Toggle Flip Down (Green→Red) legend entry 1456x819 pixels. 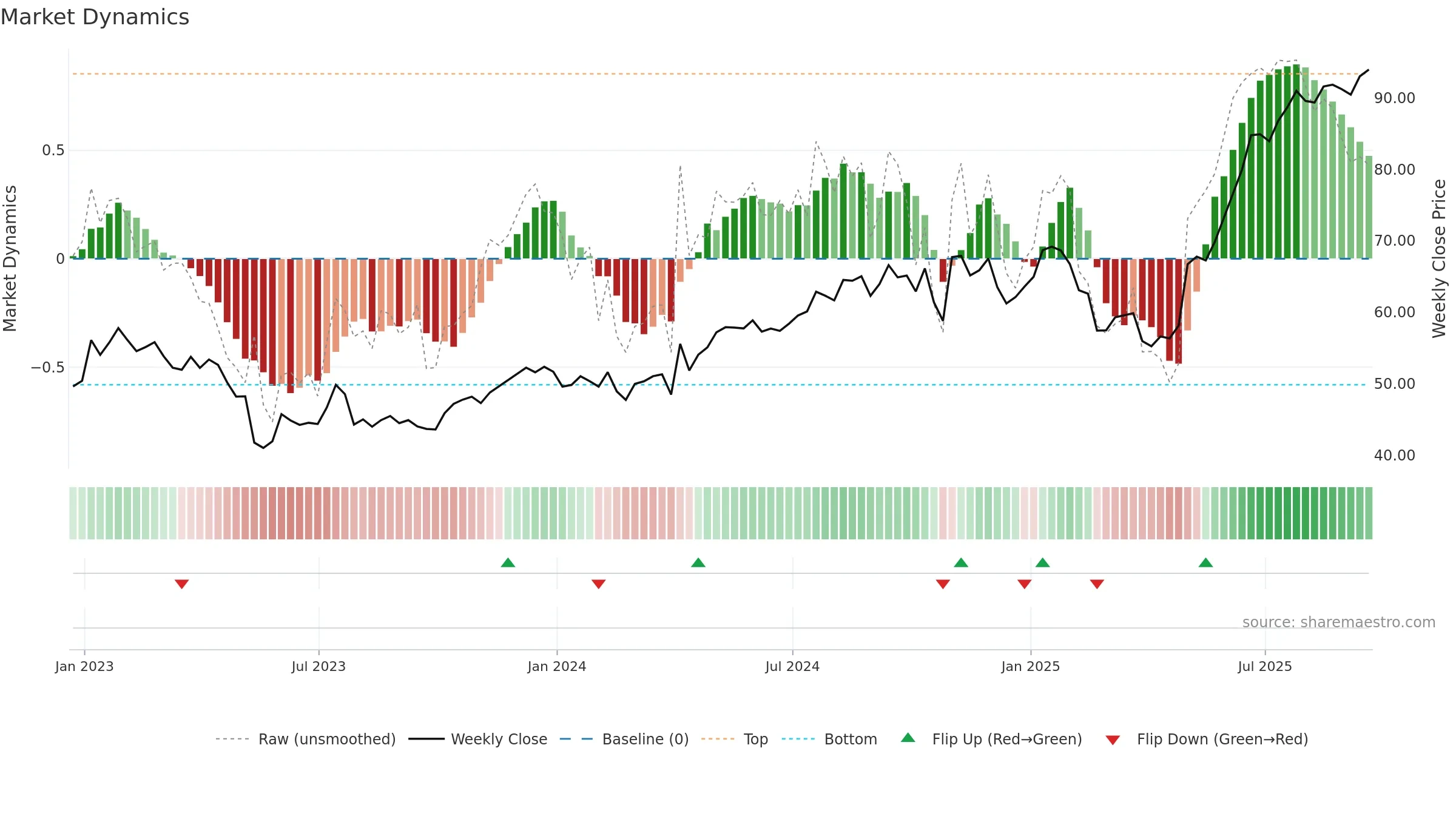point(1207,739)
